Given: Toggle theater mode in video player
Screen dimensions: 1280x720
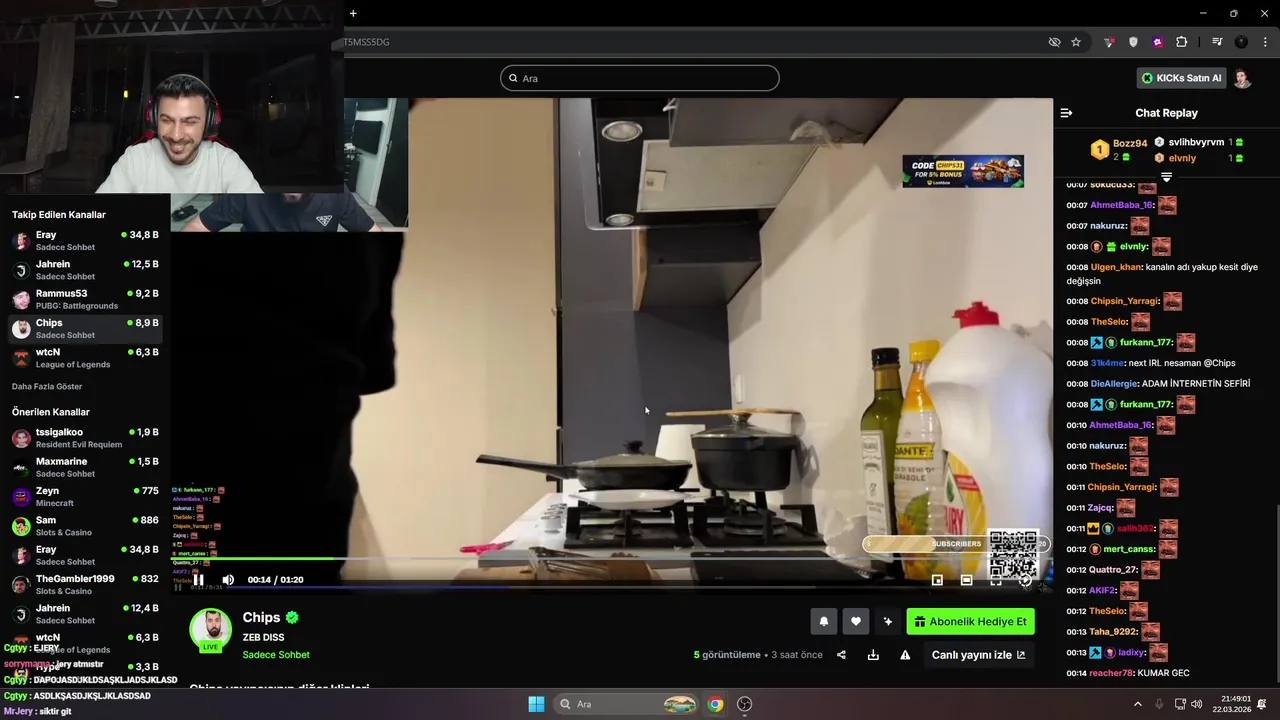Looking at the screenshot, I should 966,580.
